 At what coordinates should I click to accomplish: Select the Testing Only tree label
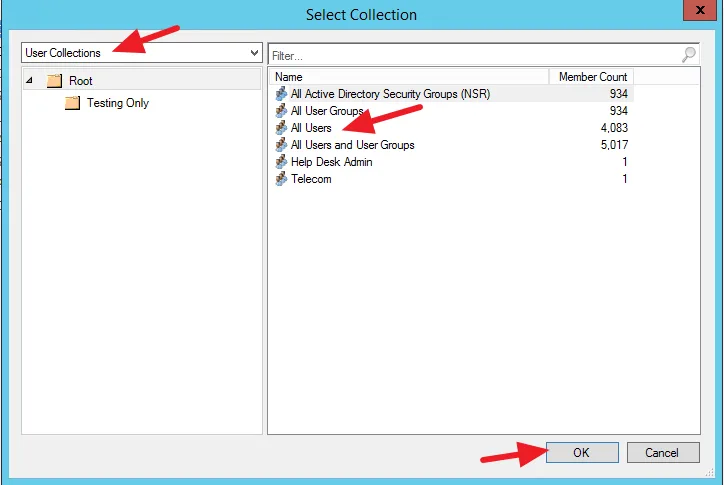coord(118,103)
